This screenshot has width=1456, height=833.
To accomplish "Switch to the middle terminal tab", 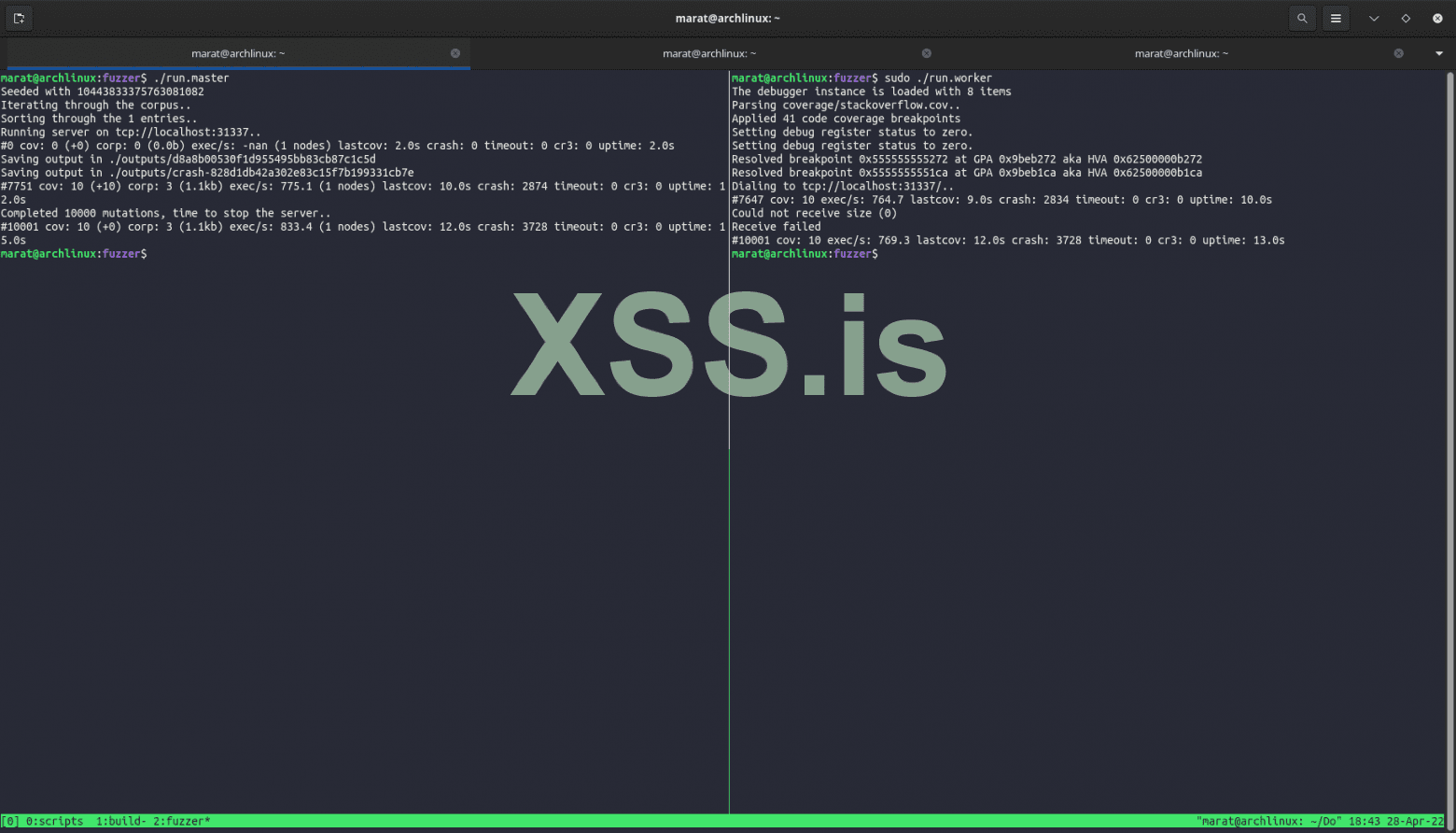I will click(x=709, y=53).
